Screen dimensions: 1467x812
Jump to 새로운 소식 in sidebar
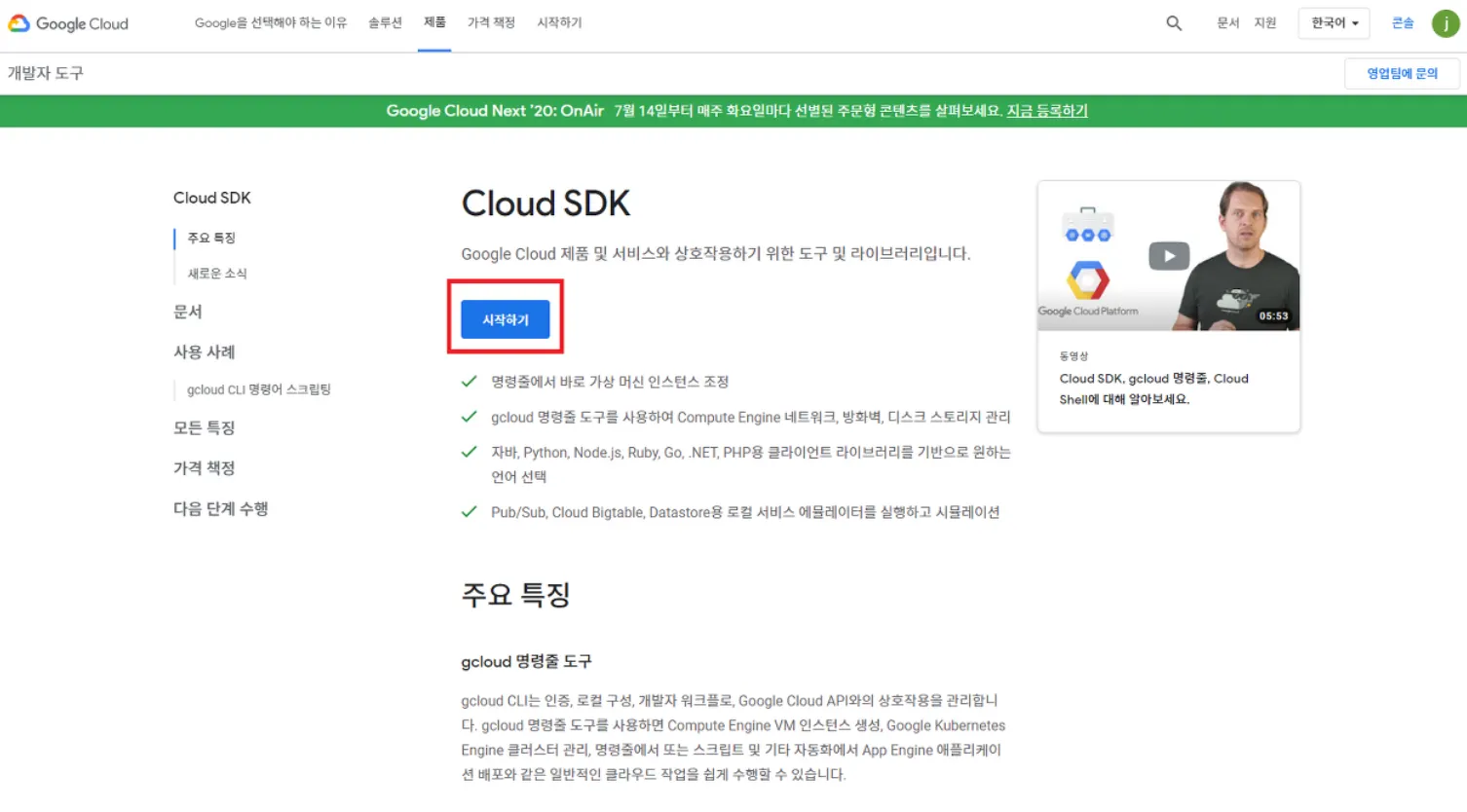(217, 274)
